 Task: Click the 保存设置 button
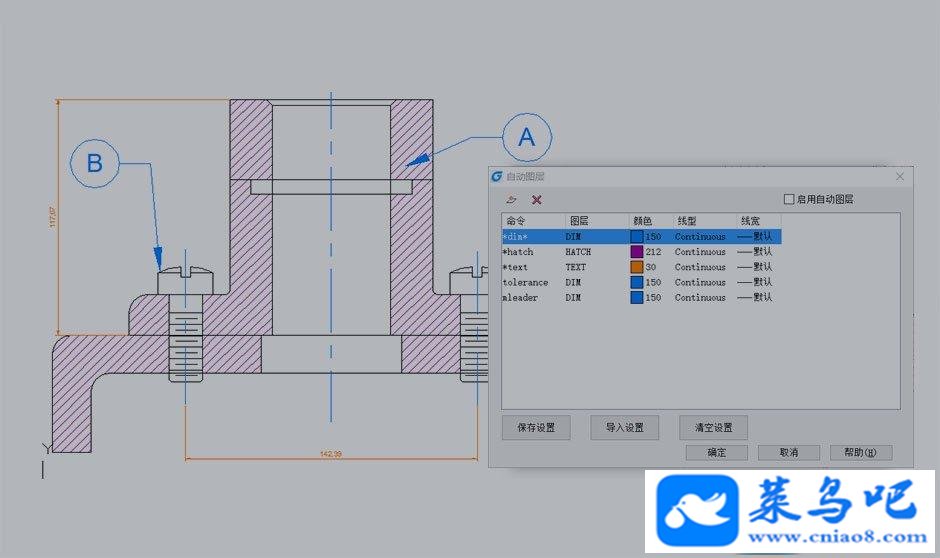coord(536,427)
